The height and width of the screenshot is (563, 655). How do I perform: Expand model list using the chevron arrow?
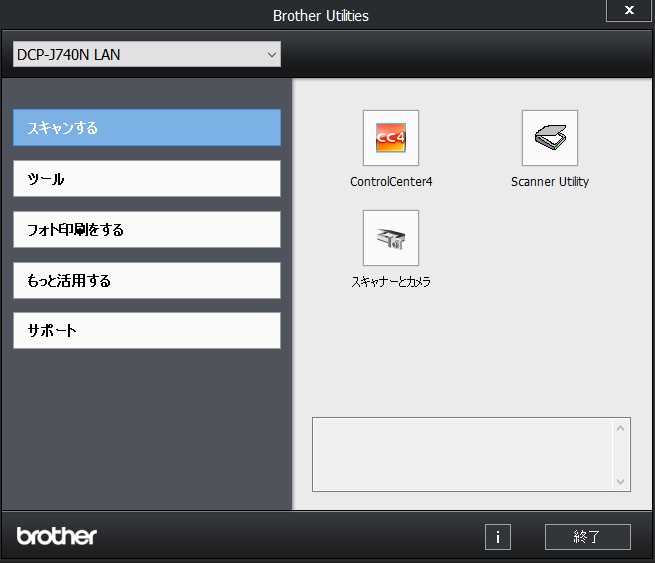coord(271,55)
